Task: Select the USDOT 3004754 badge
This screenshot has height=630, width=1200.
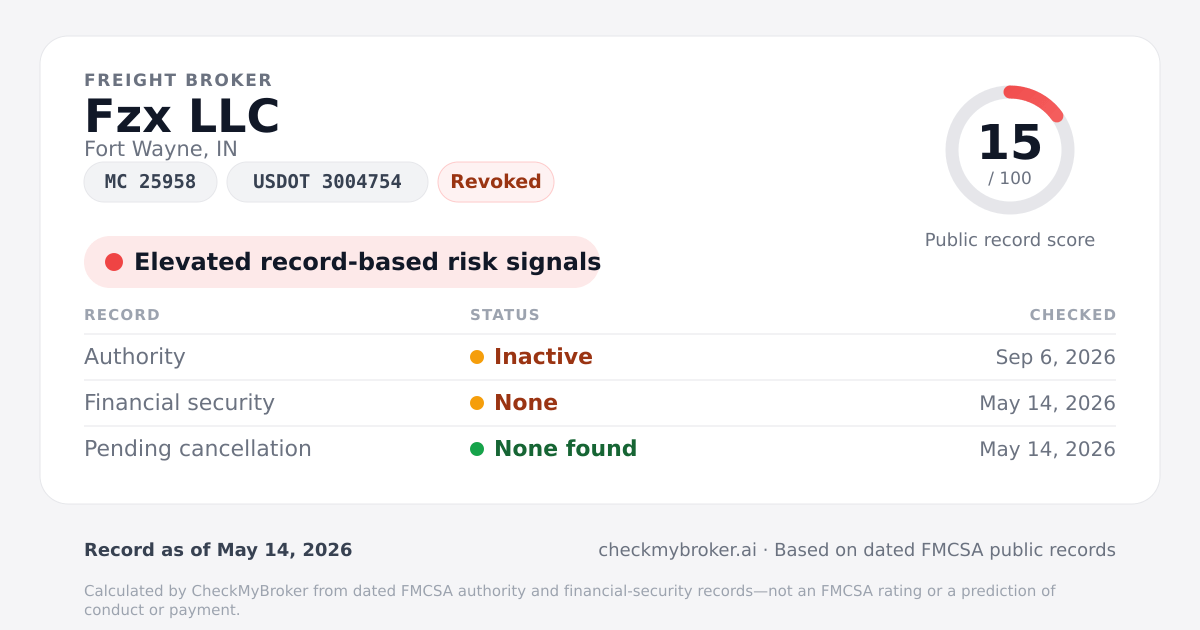Action: tap(327, 182)
